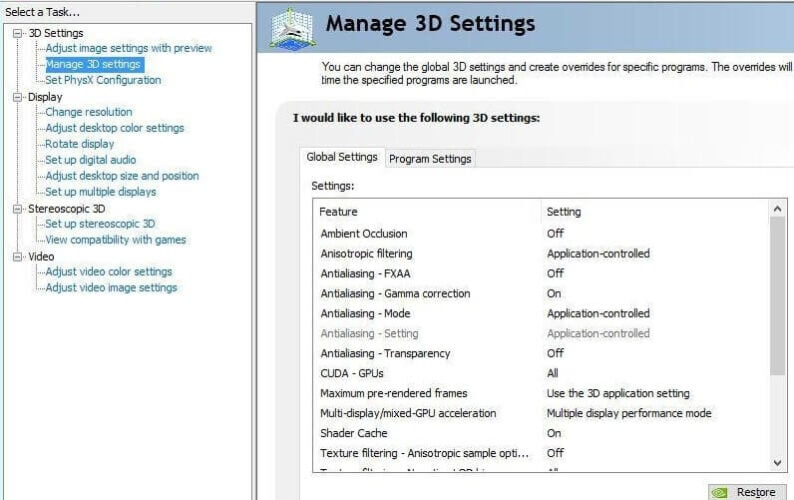Select the Ambient Occlusion setting row
Screen dimensions: 794x500
(x=364, y=234)
